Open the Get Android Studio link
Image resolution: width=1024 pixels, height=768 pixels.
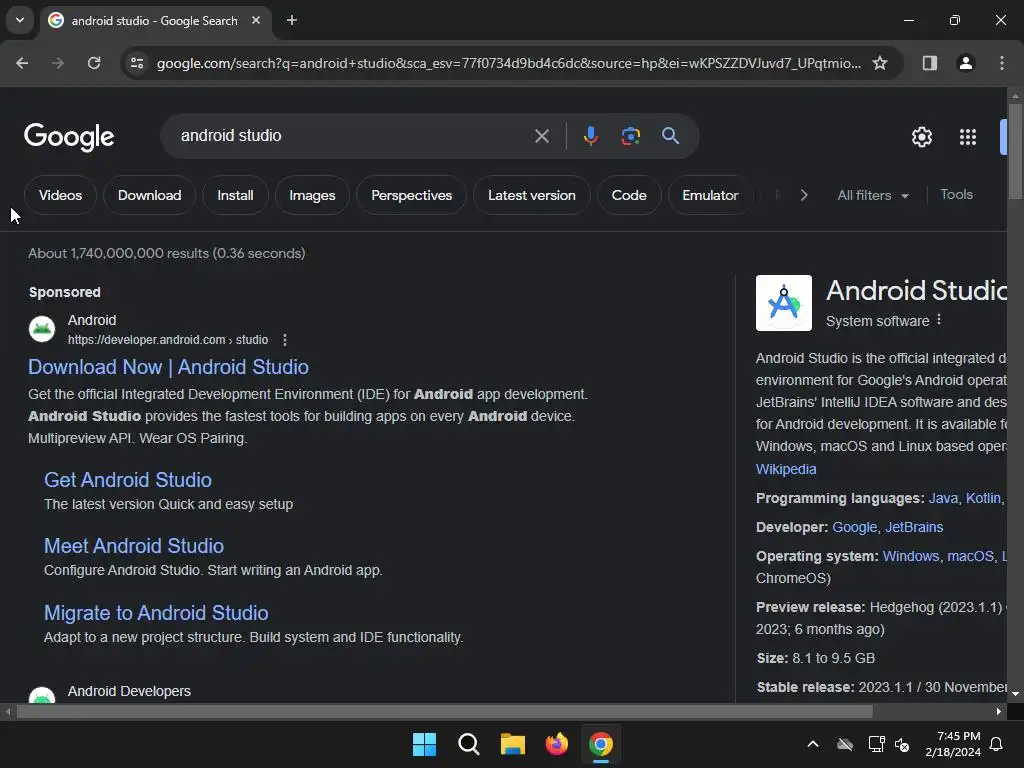pos(128,480)
